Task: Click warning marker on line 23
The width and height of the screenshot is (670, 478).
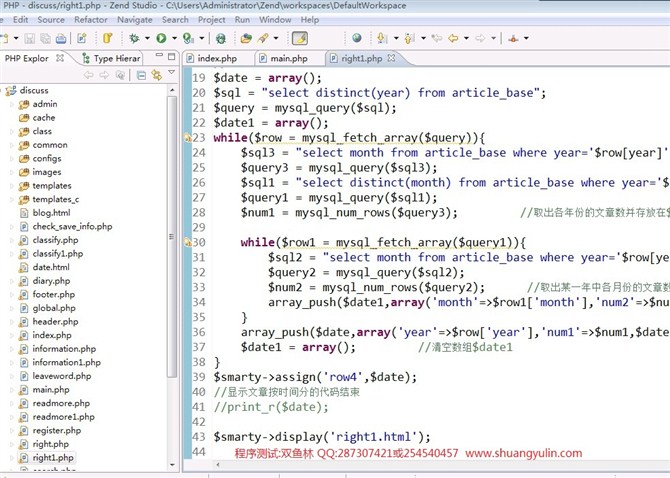Action: pyautogui.click(x=188, y=138)
